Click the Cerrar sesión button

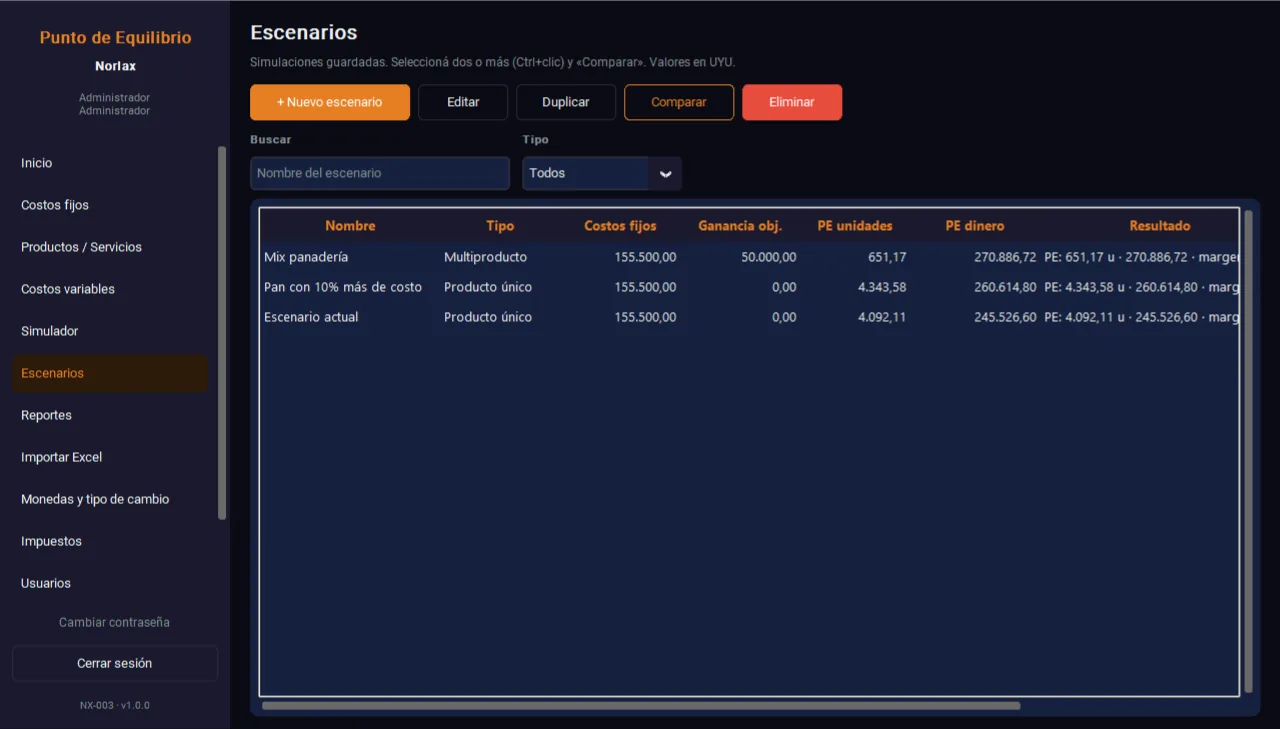pos(115,663)
